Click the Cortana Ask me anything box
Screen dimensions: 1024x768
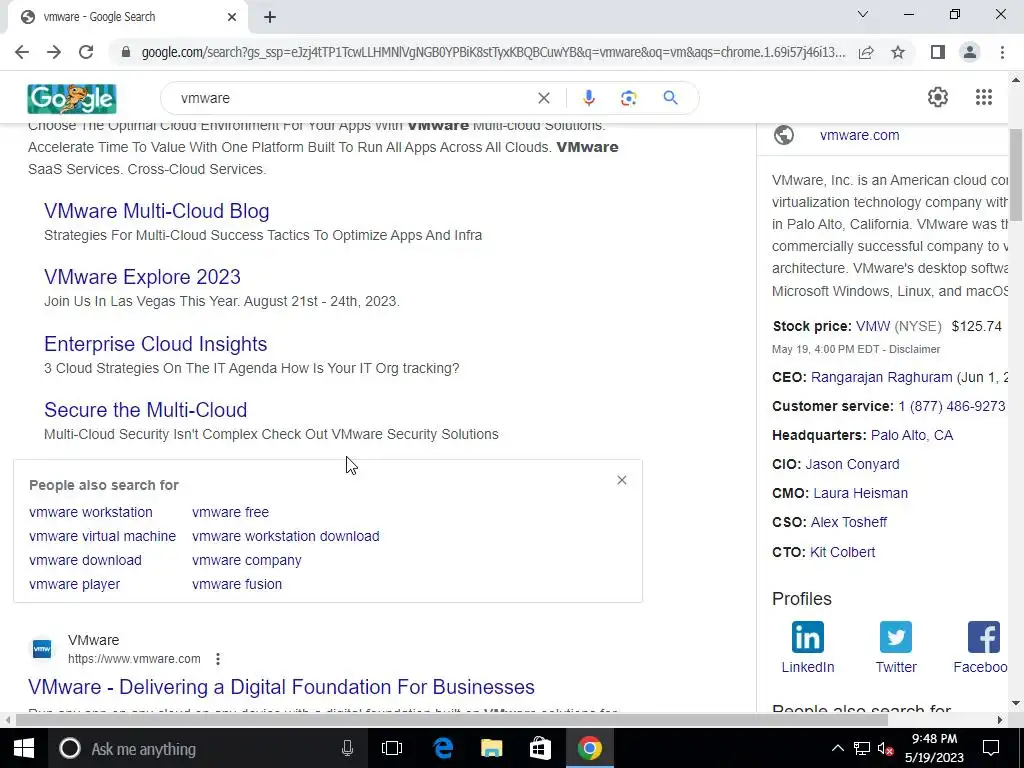click(x=206, y=748)
